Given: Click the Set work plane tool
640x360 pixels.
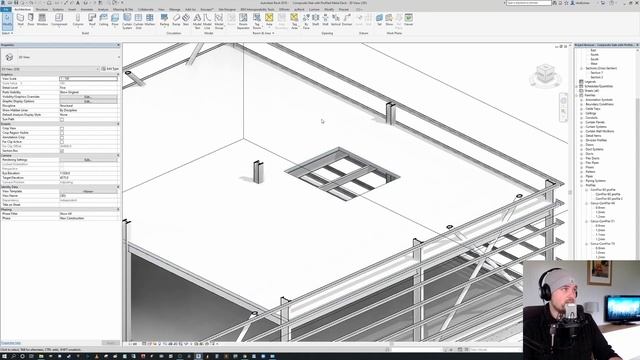Looking at the screenshot, I should click(x=379, y=20).
